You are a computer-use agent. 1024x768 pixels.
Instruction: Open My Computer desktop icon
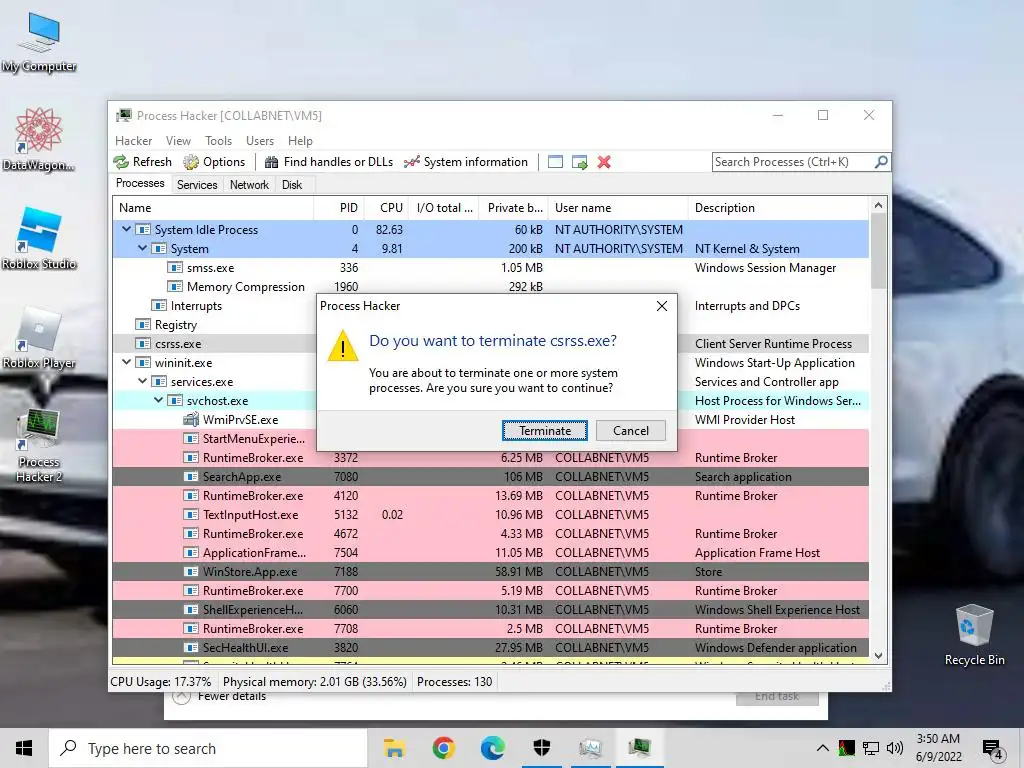click(x=39, y=42)
